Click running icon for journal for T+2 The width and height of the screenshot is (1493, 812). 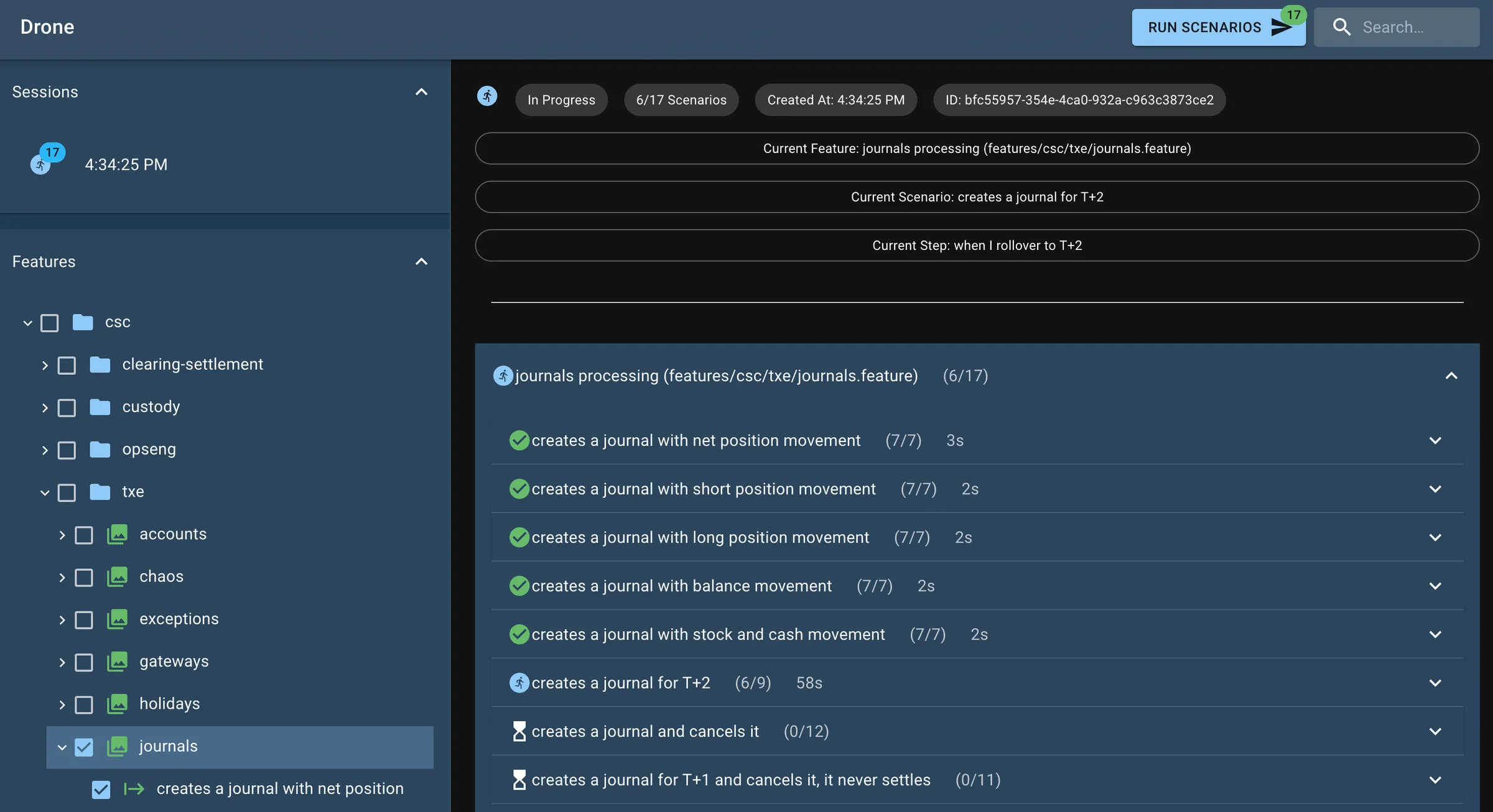click(519, 683)
